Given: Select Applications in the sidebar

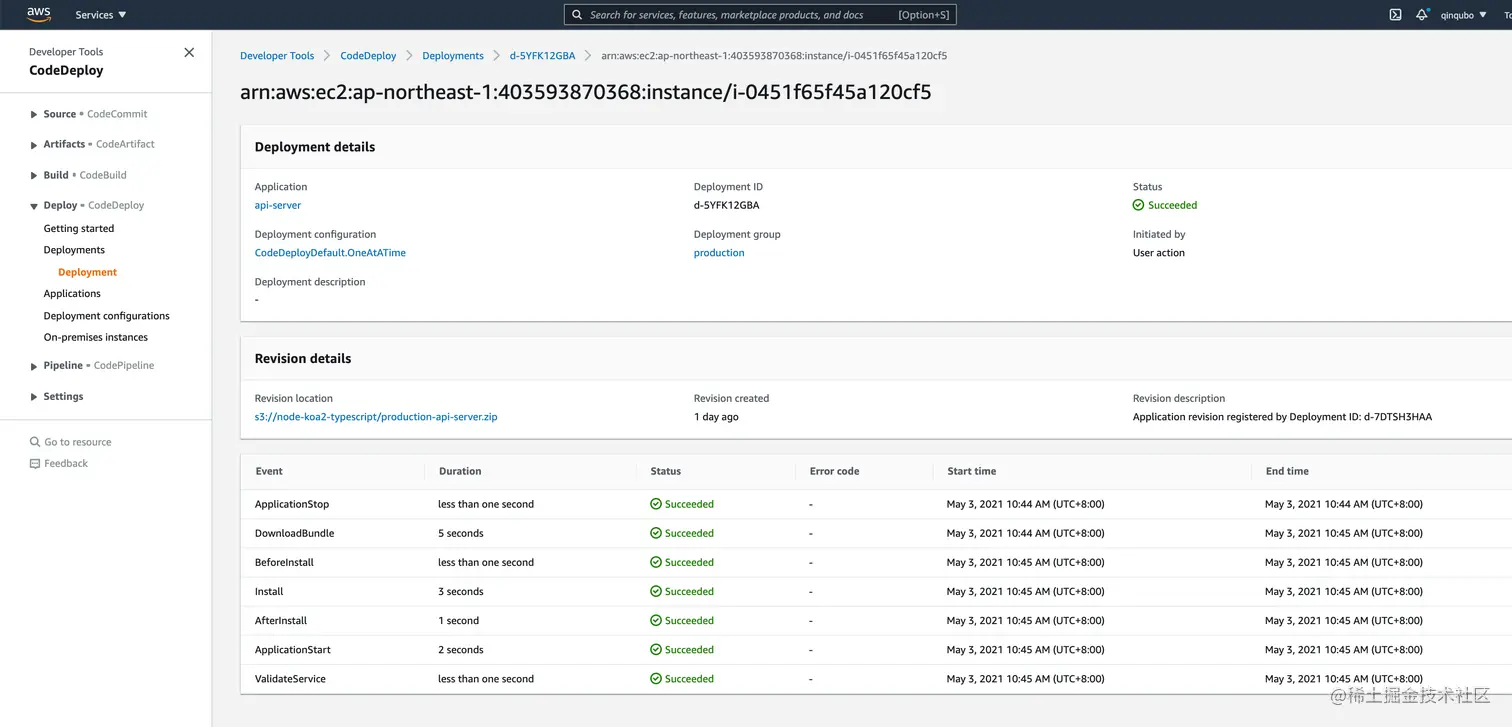Looking at the screenshot, I should (71, 293).
